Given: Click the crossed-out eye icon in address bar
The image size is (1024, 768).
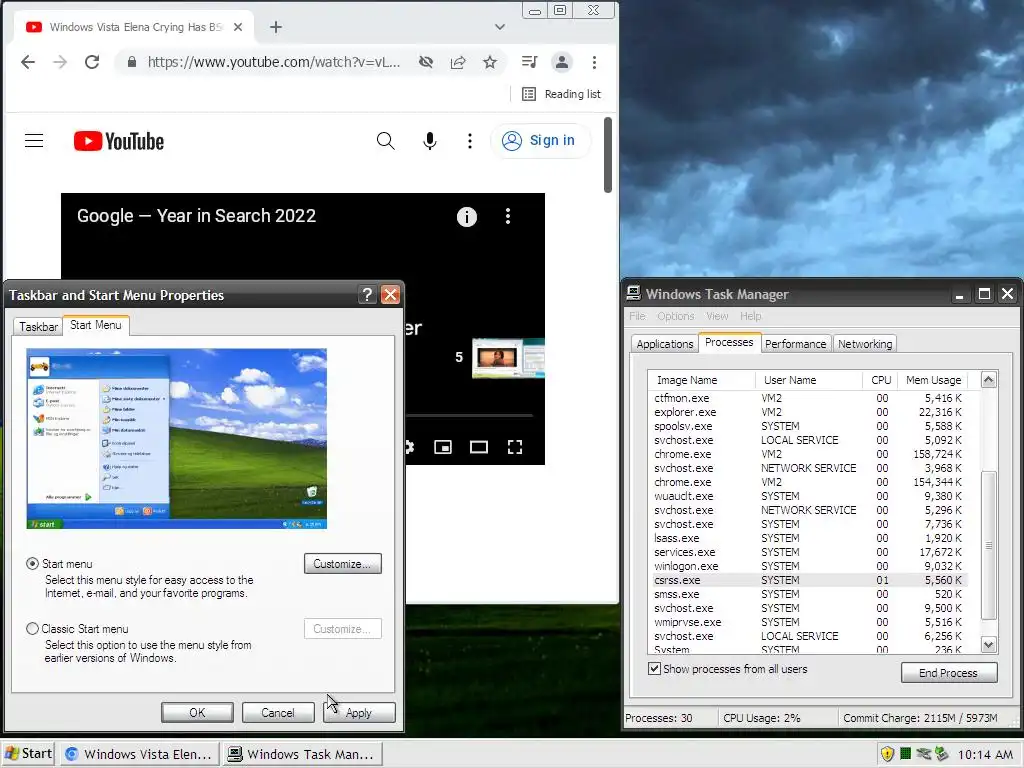Looking at the screenshot, I should [x=426, y=62].
